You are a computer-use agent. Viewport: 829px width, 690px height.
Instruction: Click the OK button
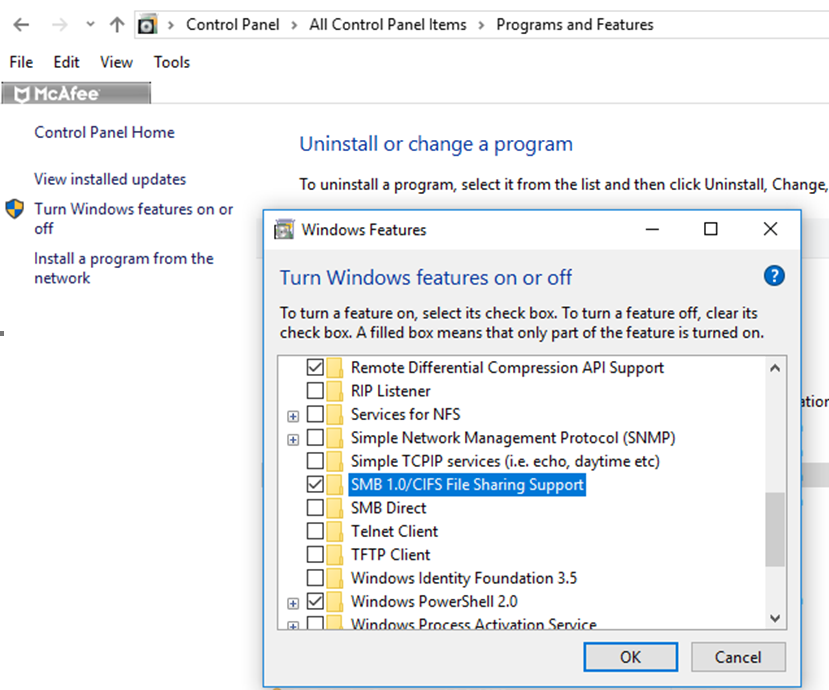(630, 657)
